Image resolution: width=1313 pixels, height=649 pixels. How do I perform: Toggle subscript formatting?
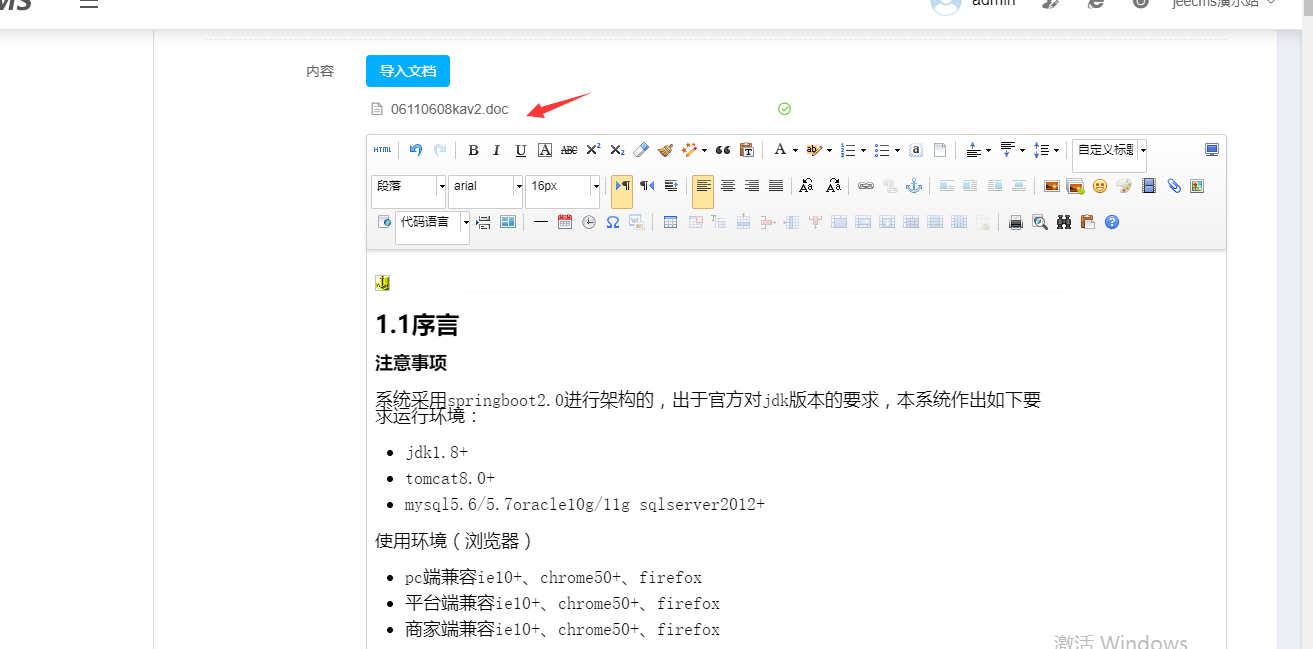[x=617, y=150]
